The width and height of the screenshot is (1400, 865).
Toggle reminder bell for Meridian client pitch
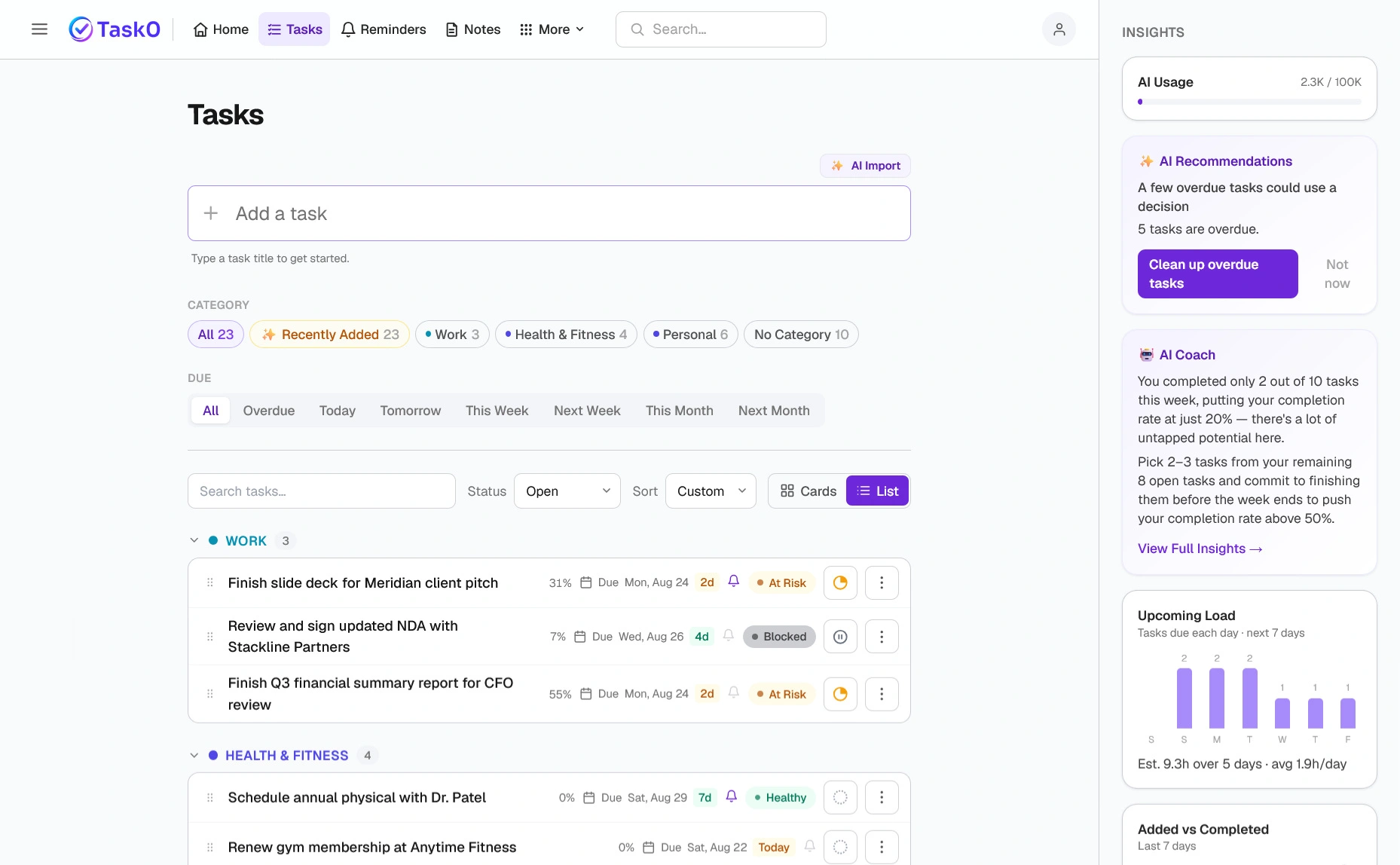733,582
